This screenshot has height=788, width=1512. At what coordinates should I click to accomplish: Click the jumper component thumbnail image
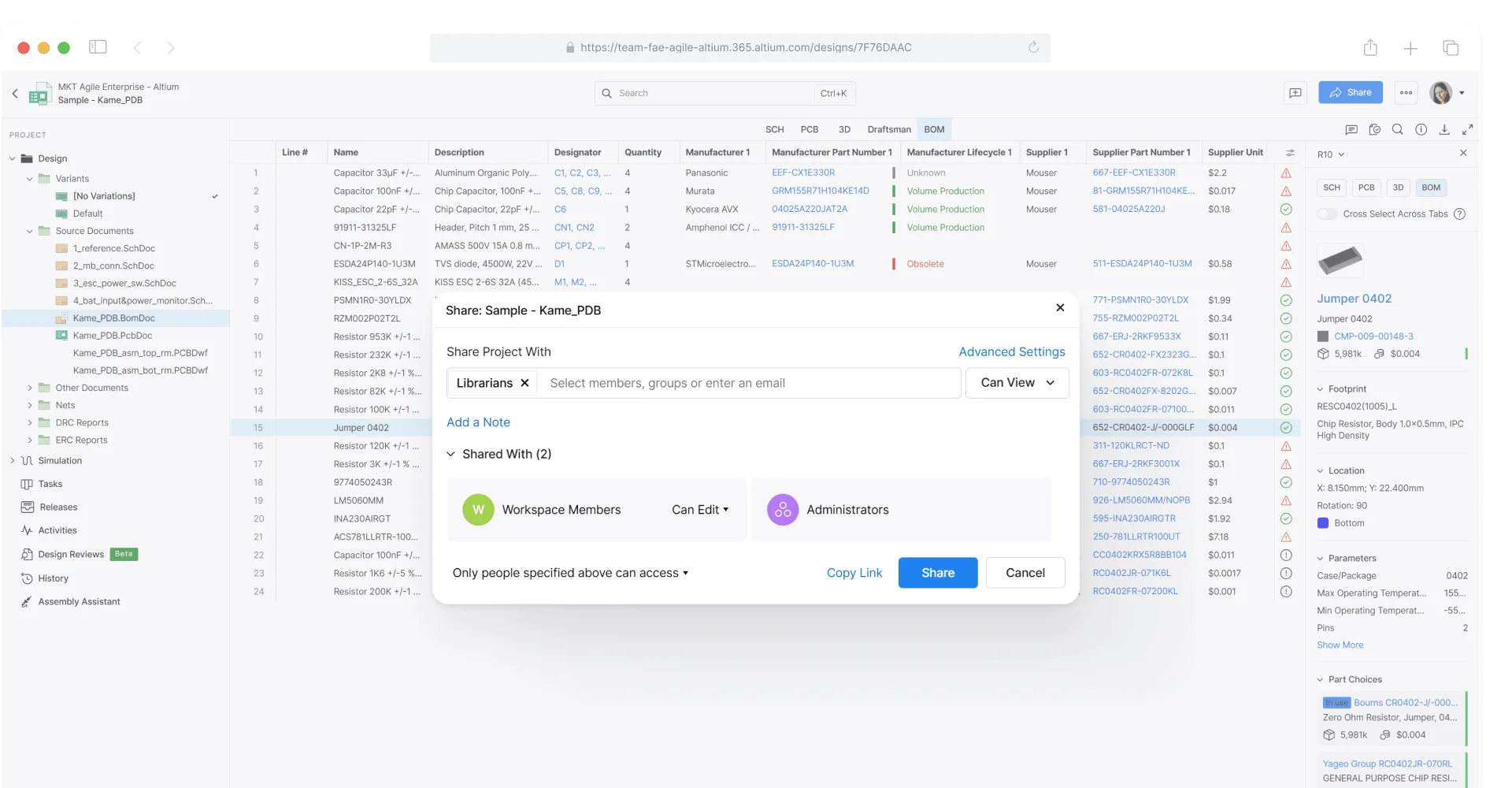(1340, 261)
